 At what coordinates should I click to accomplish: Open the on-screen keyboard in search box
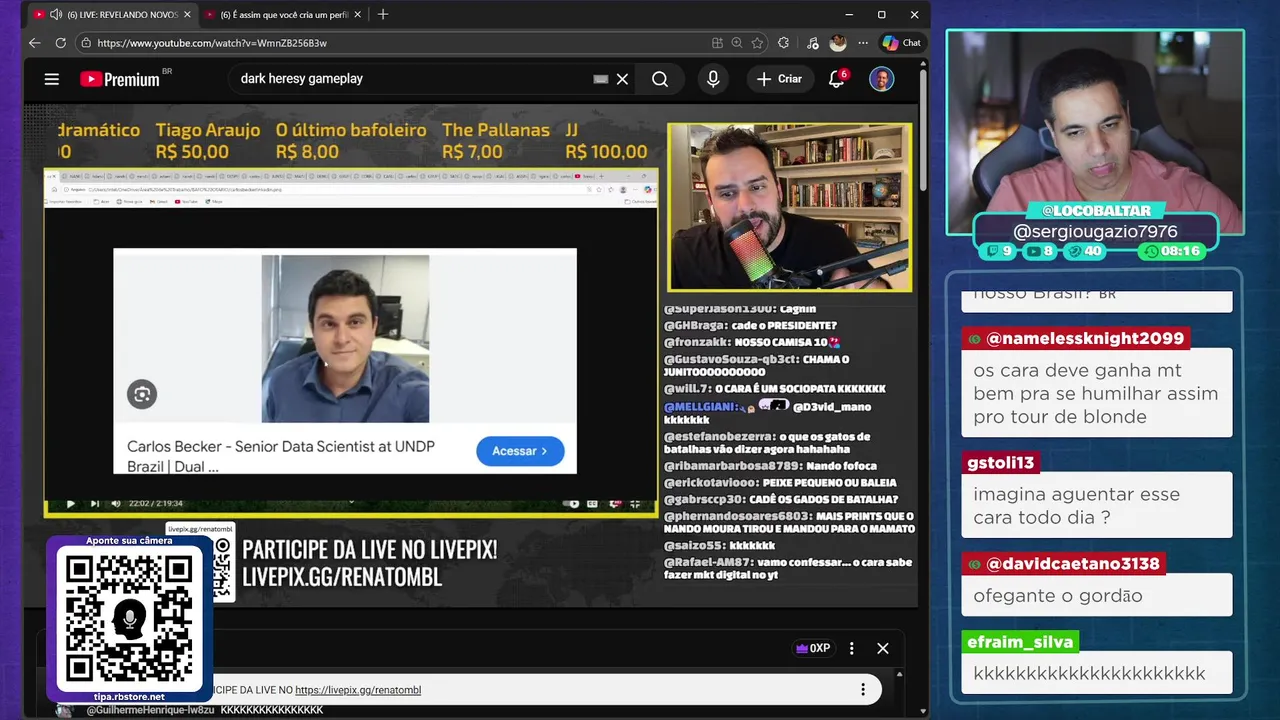pos(601,79)
